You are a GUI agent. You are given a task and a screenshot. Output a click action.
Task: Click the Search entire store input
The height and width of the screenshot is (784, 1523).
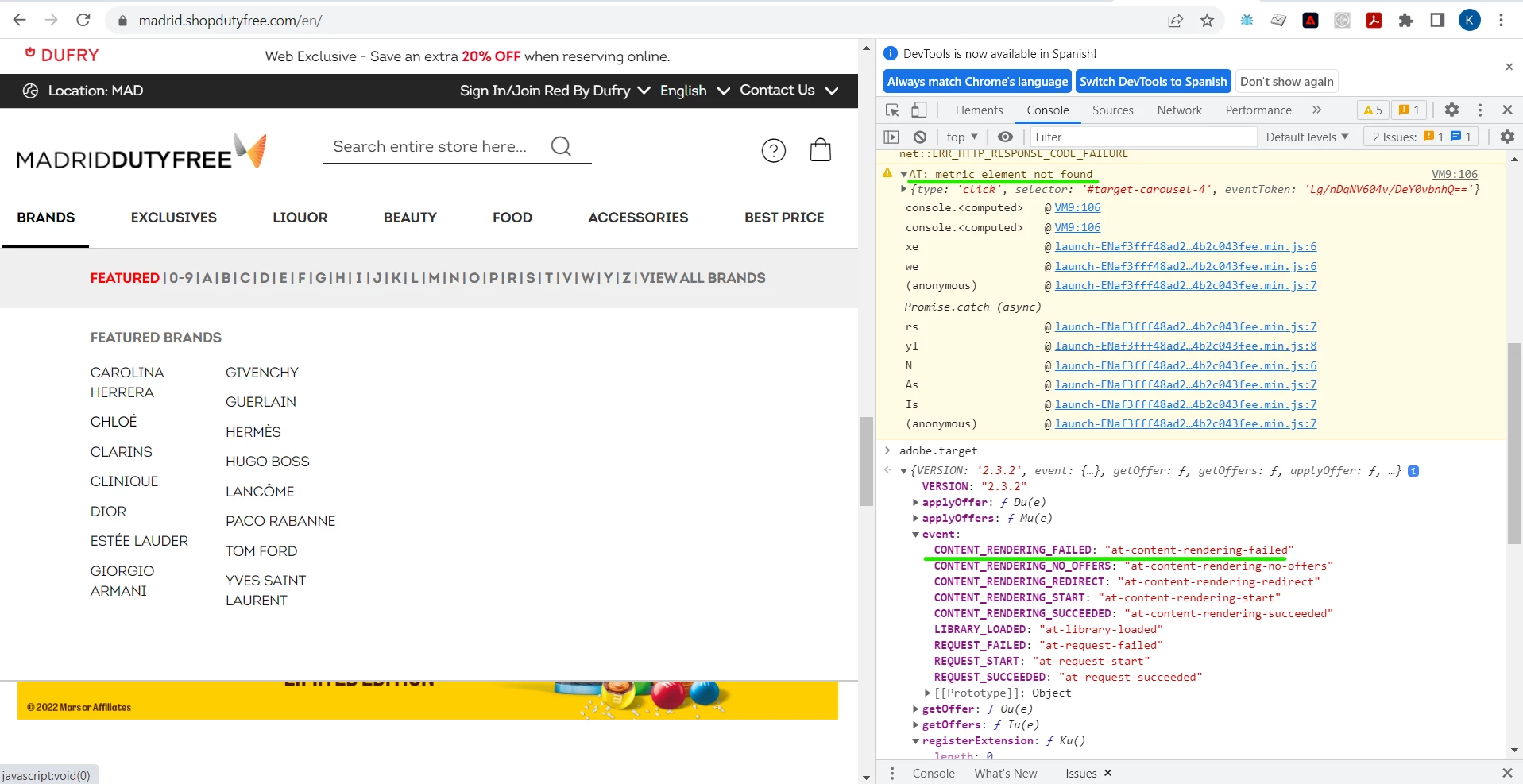[x=430, y=146]
